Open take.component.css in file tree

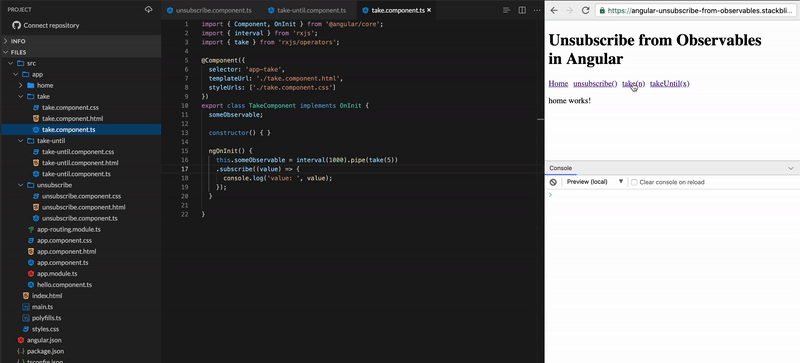click(70, 108)
